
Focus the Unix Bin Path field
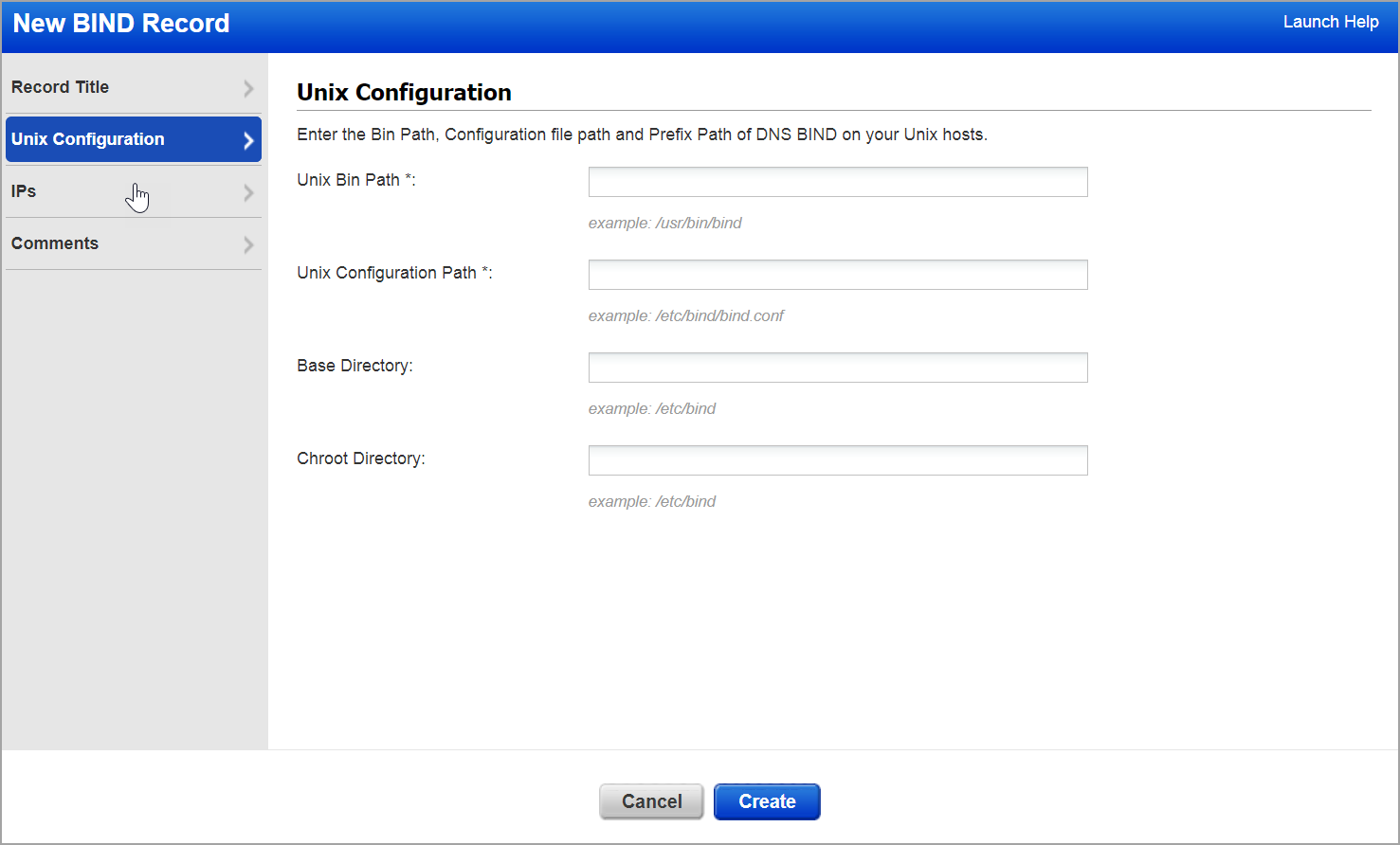tap(838, 182)
